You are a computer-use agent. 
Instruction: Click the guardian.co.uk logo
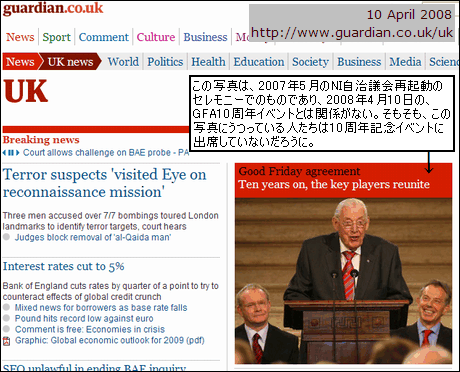[x=53, y=8]
